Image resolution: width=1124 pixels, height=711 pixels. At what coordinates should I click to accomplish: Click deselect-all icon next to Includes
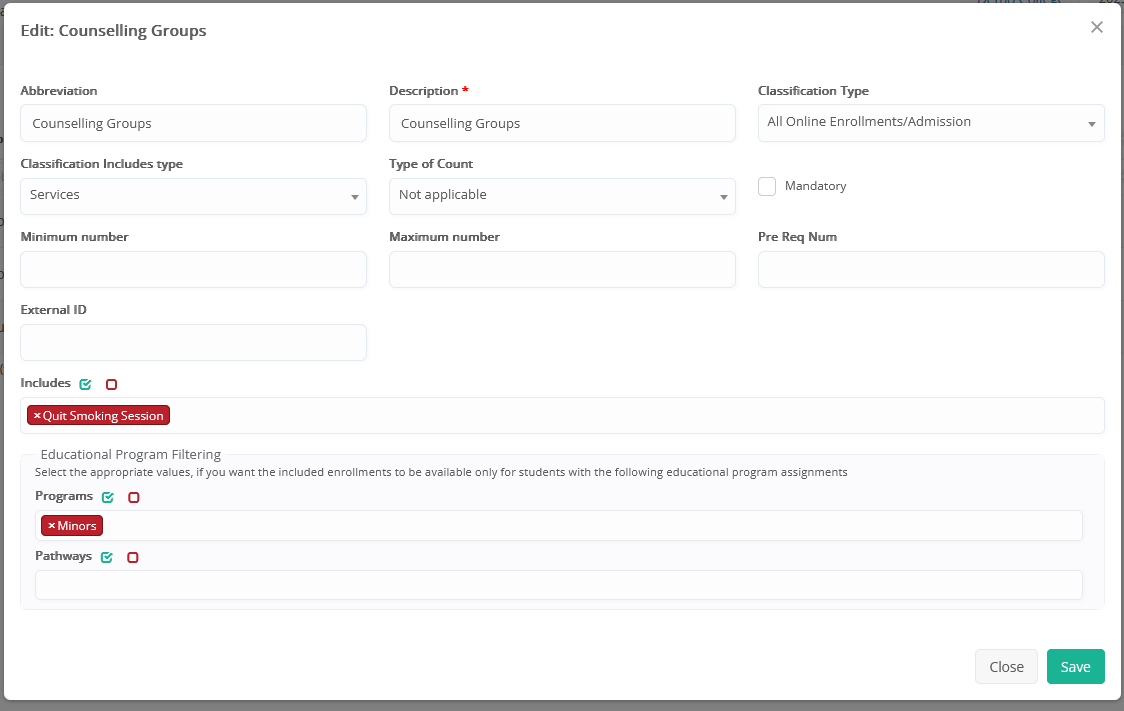pyautogui.click(x=111, y=384)
